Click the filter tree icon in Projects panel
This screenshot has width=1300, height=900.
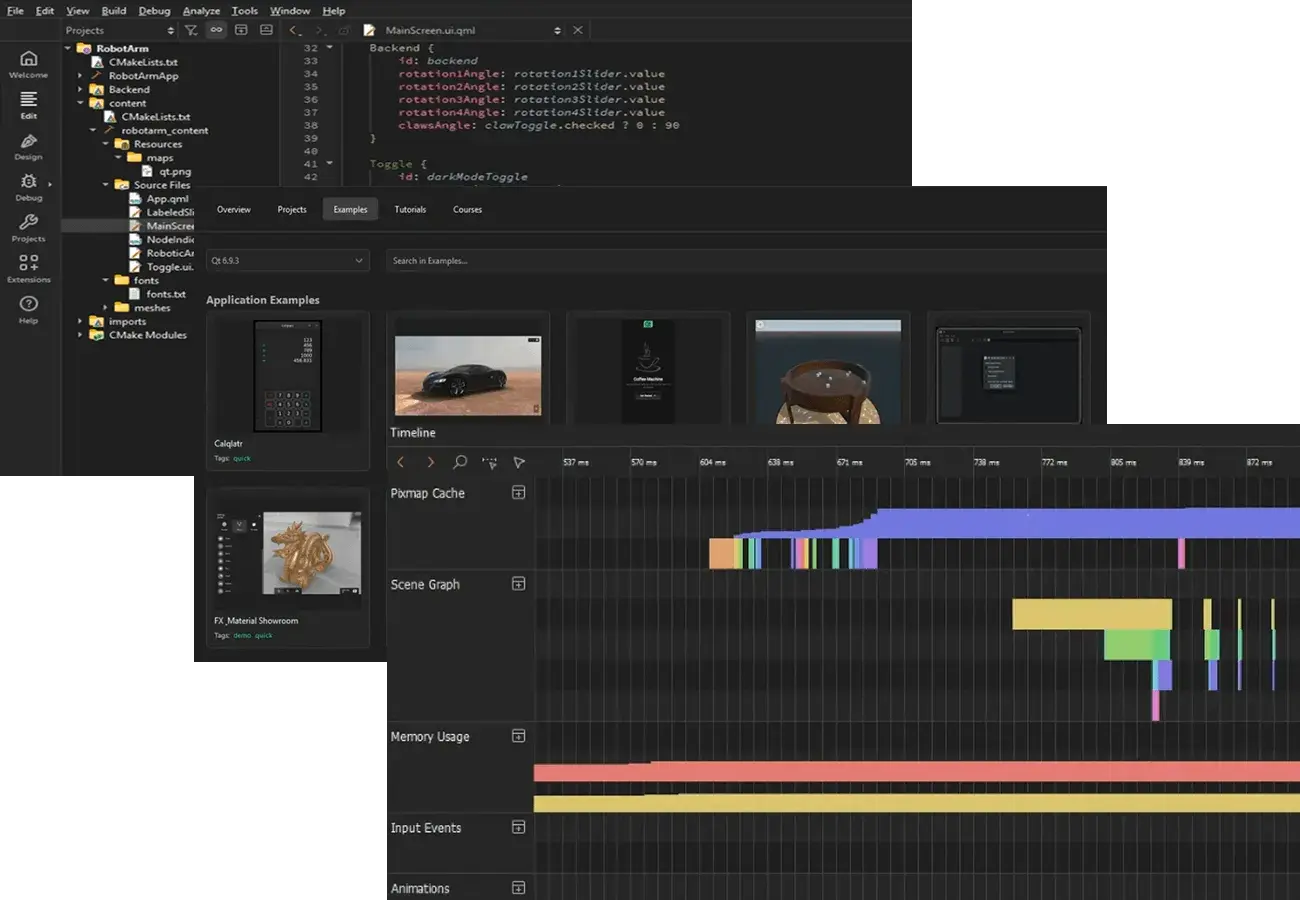click(191, 31)
